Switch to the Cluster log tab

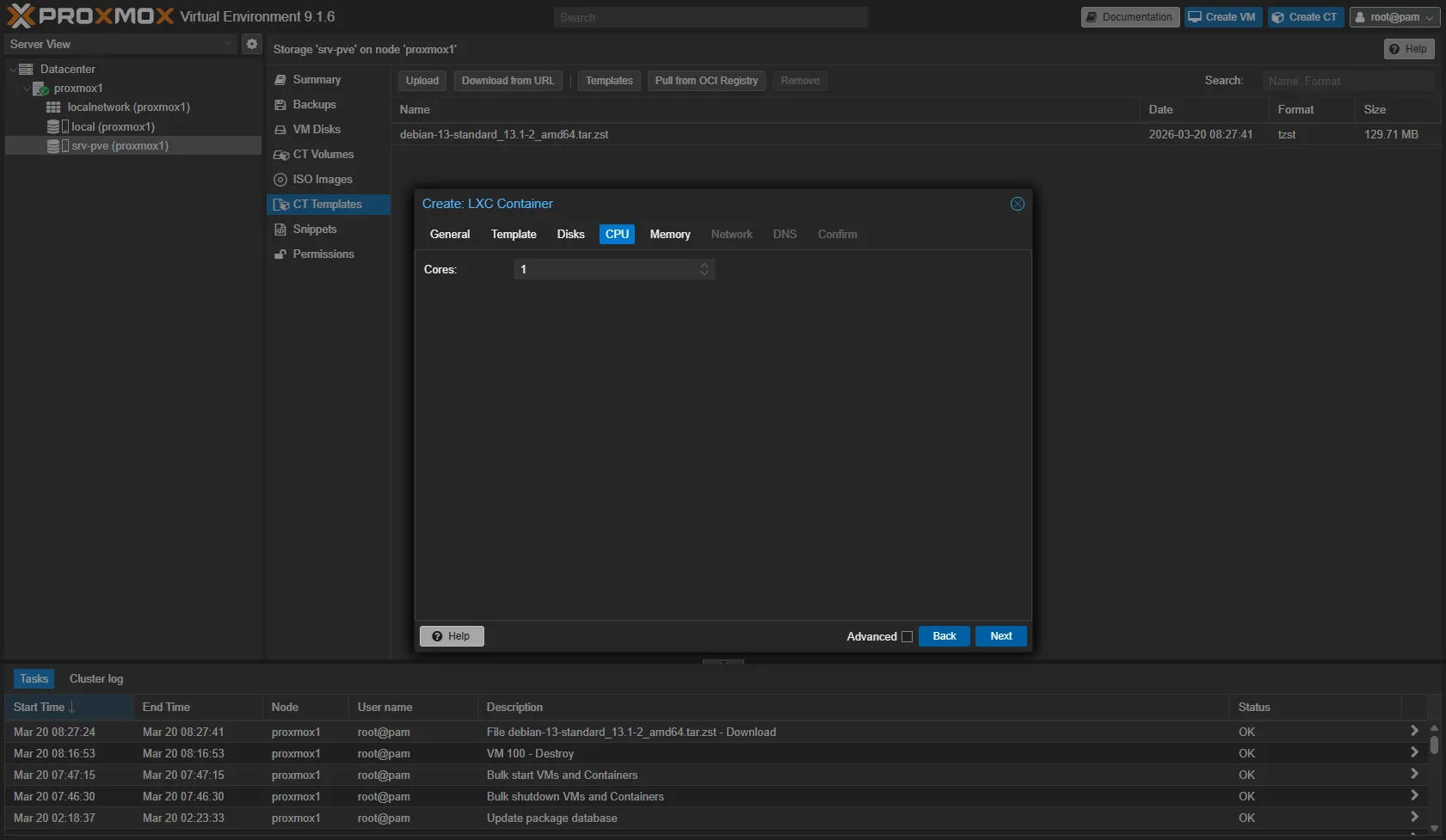(96, 679)
